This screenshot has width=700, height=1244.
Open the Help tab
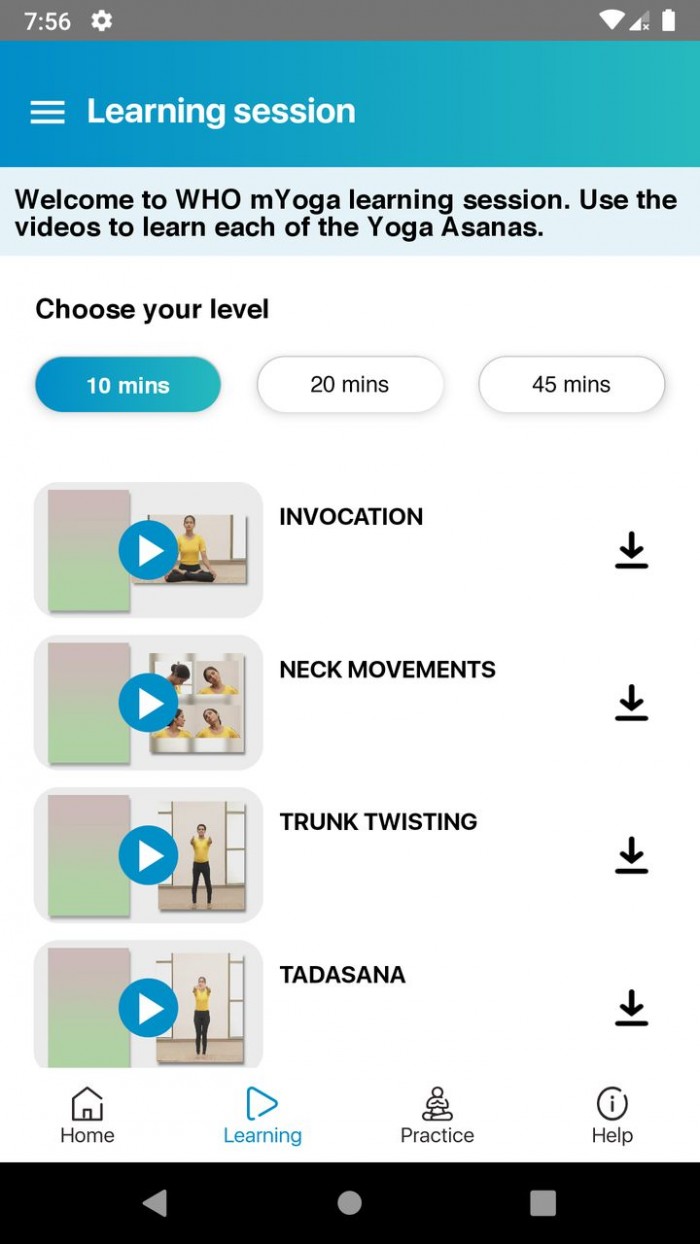point(612,1115)
